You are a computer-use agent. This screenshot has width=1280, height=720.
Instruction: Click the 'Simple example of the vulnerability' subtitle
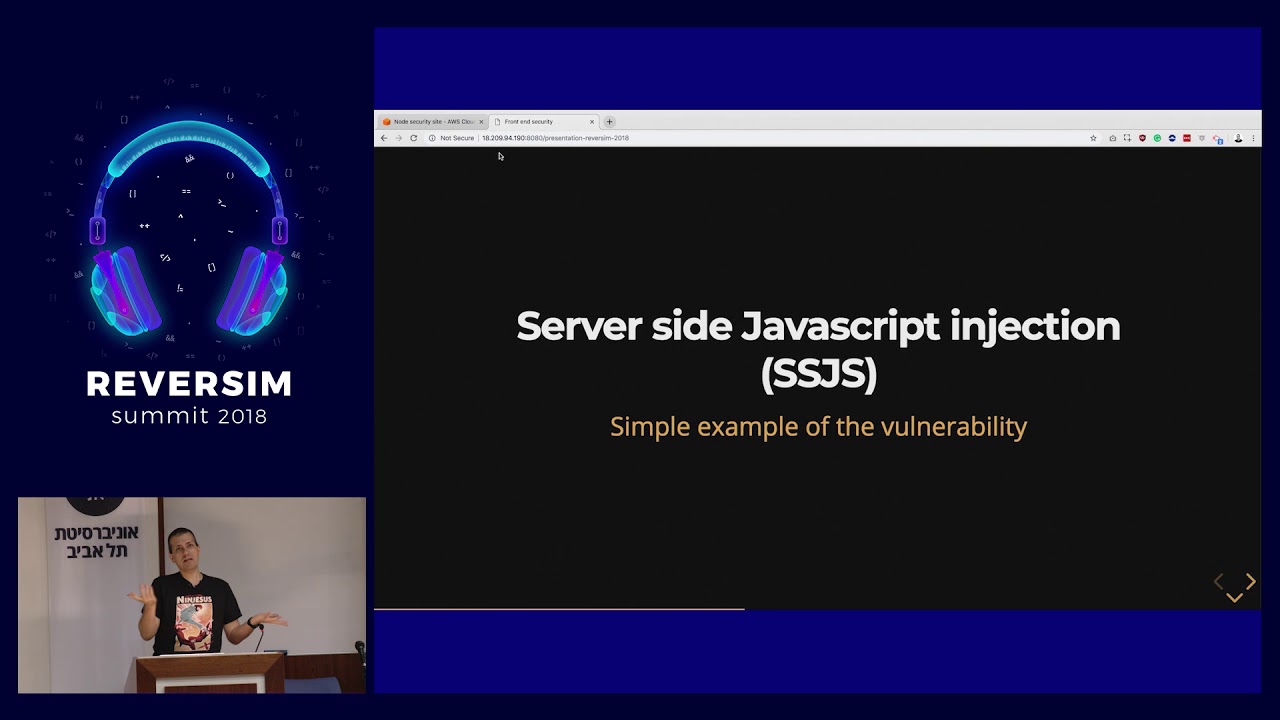[x=818, y=427]
